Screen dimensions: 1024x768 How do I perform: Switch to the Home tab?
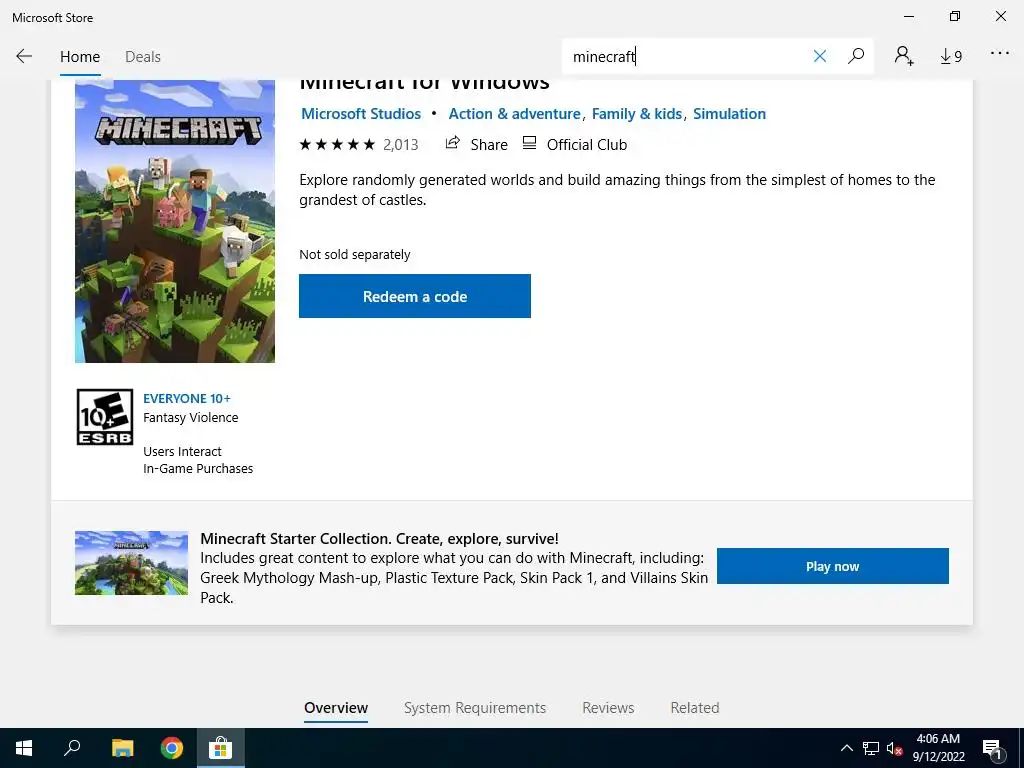80,57
